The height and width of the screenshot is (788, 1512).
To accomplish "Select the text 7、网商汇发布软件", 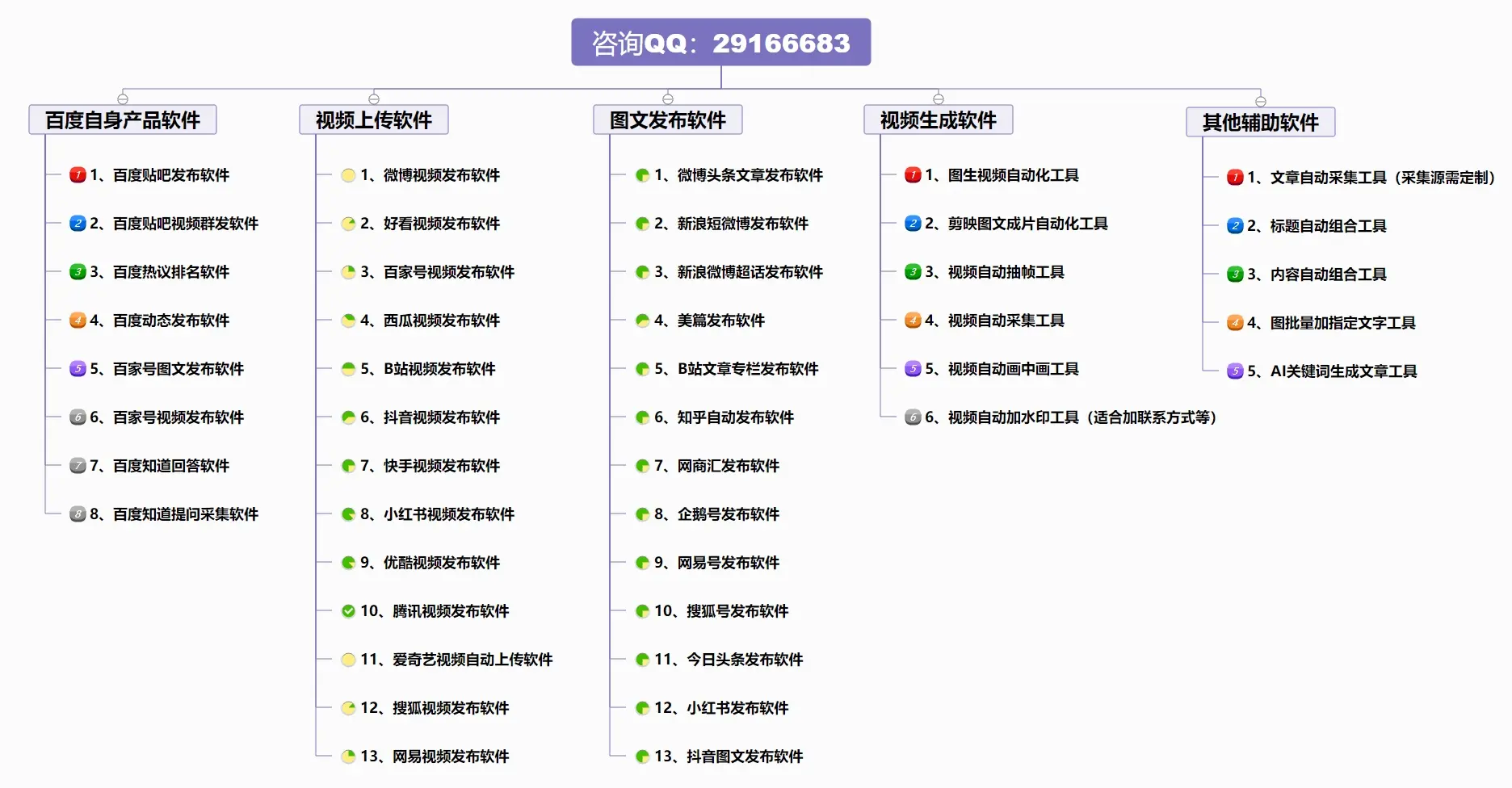I will point(717,466).
